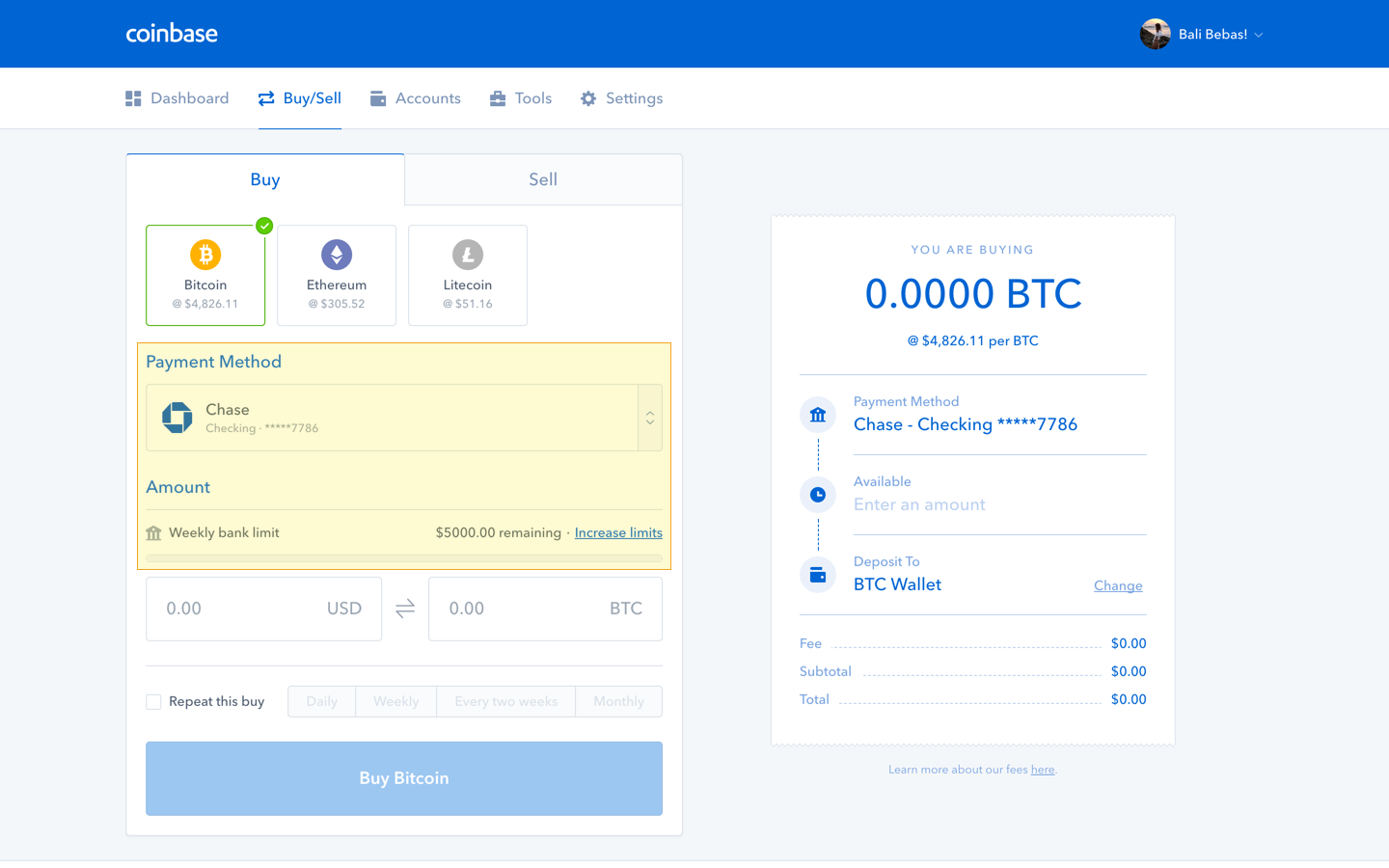This screenshot has height=868, width=1389.
Task: Click the weekly limit progress bar
Action: pyautogui.click(x=404, y=557)
